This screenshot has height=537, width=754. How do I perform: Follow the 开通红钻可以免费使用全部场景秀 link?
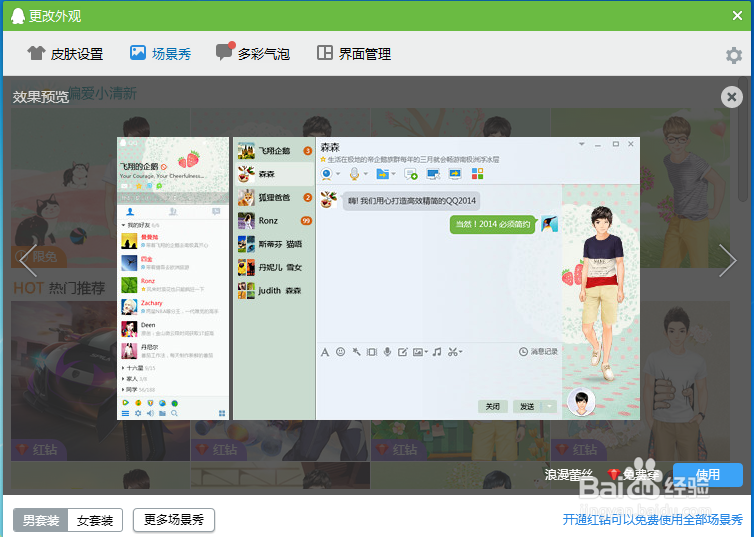click(x=653, y=520)
